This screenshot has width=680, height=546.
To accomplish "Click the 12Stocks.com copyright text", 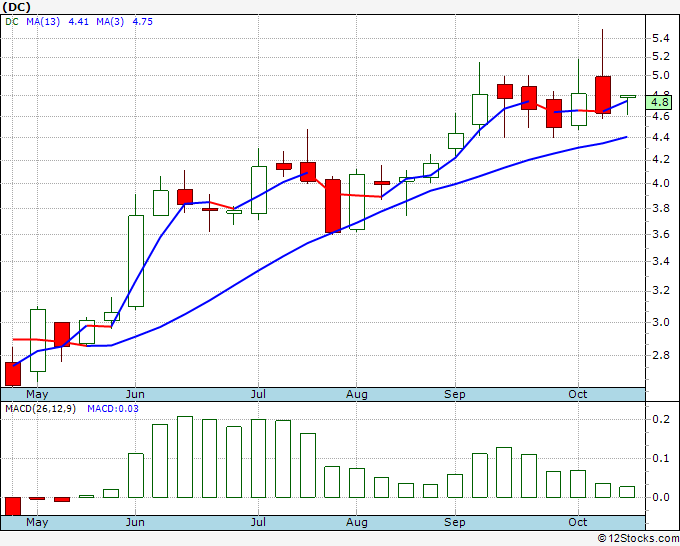I will pos(638,539).
